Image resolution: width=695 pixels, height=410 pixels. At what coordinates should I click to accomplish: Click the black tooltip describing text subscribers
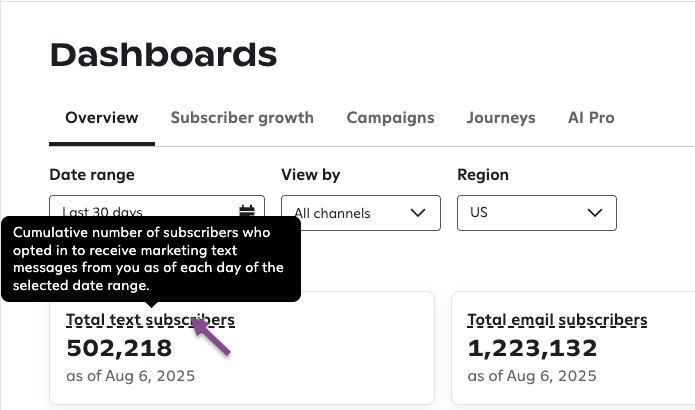[150, 258]
